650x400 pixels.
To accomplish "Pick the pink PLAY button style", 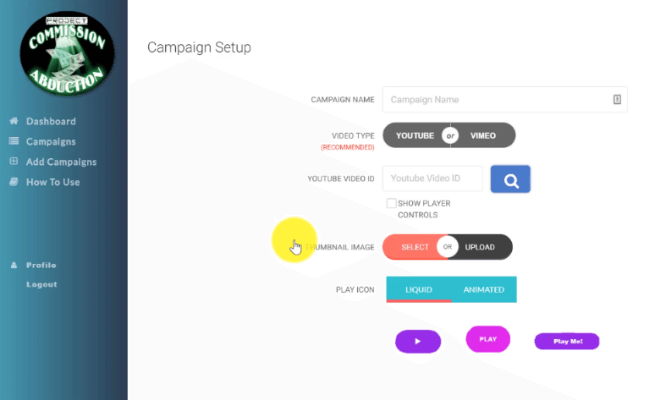I will pyautogui.click(x=488, y=339).
